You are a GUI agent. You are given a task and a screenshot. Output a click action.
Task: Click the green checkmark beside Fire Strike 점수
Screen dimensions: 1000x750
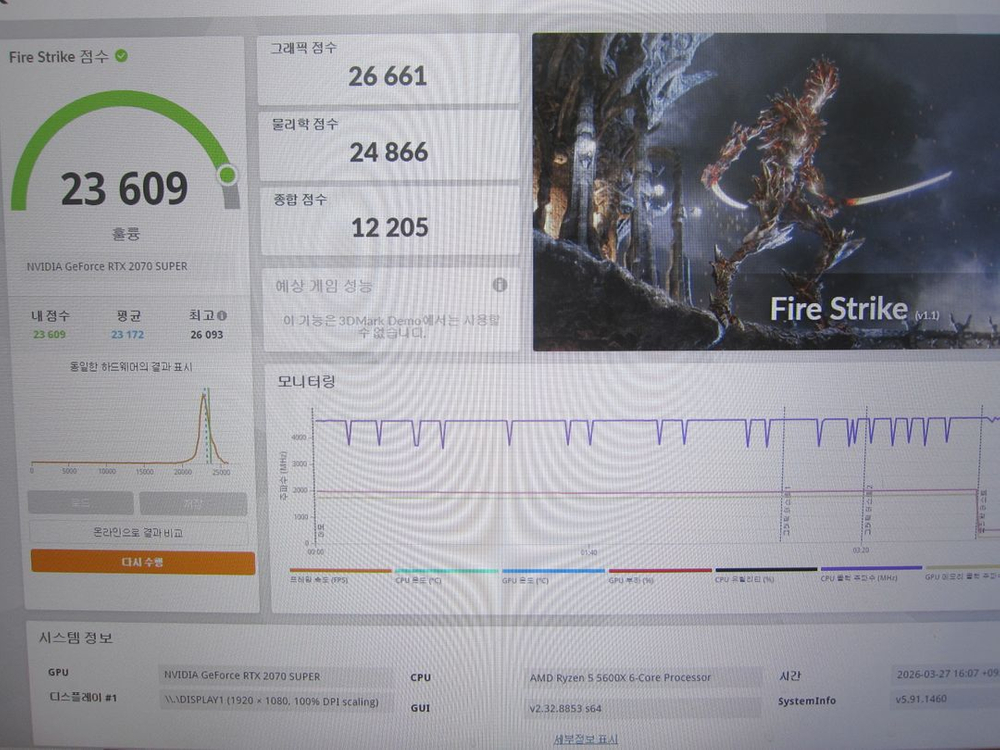pos(121,56)
